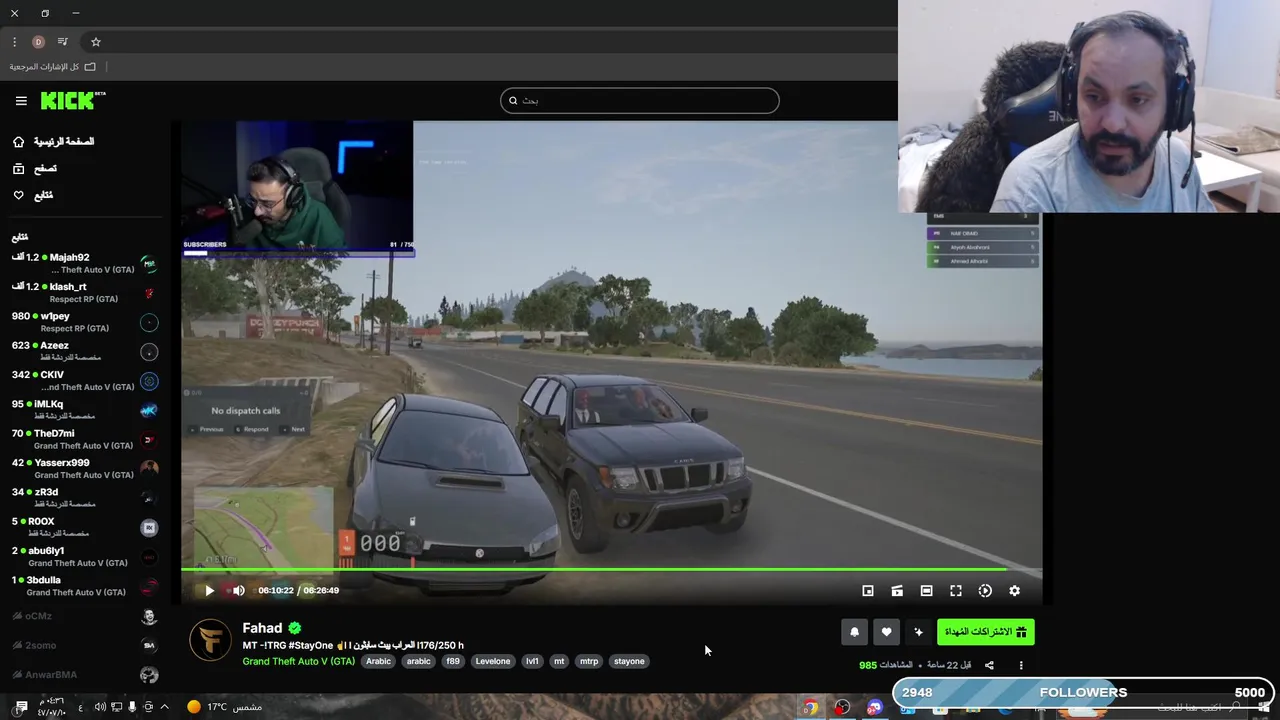Select the lvl1 tag

click(x=532, y=661)
